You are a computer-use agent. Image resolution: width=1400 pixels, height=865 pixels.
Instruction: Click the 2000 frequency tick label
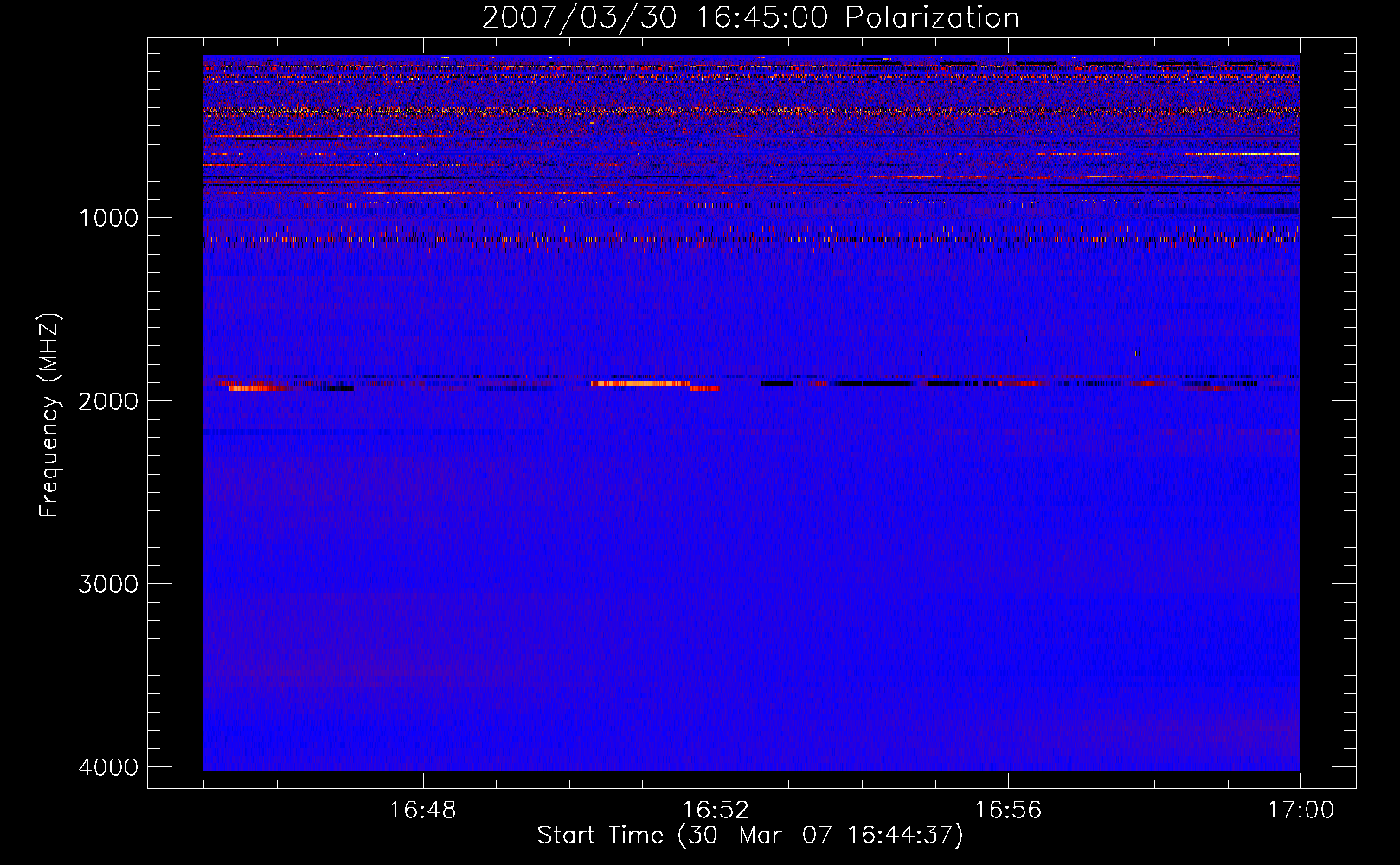(108, 401)
